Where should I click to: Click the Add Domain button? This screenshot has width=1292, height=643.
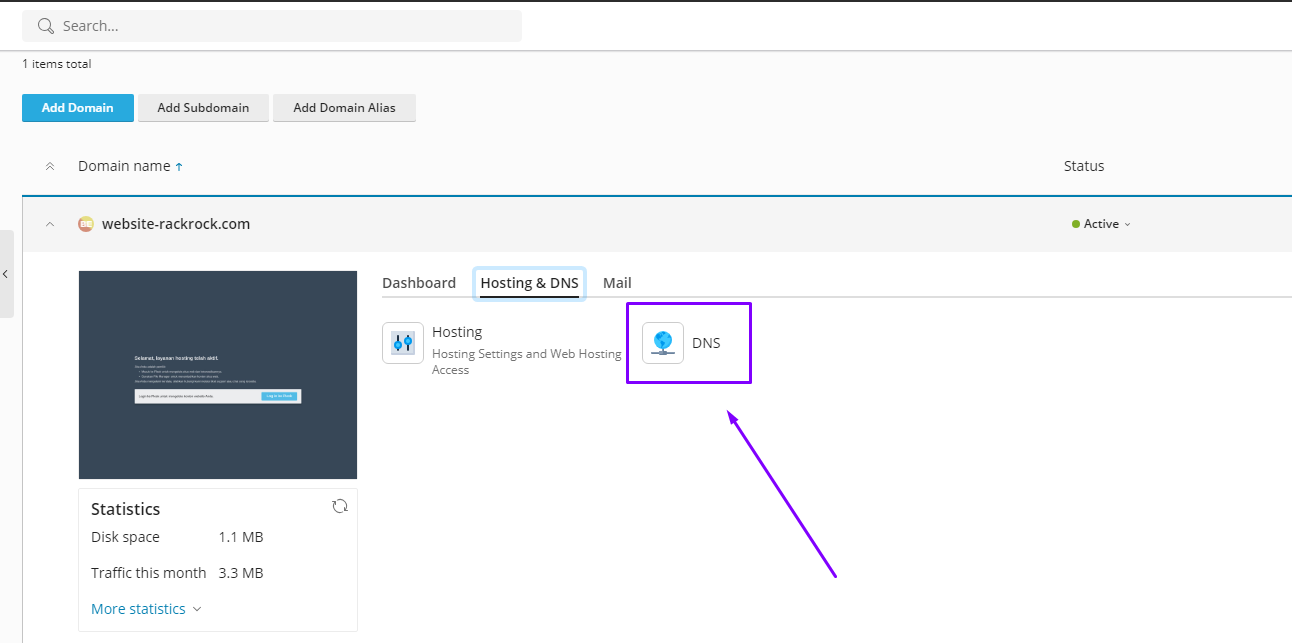click(77, 108)
